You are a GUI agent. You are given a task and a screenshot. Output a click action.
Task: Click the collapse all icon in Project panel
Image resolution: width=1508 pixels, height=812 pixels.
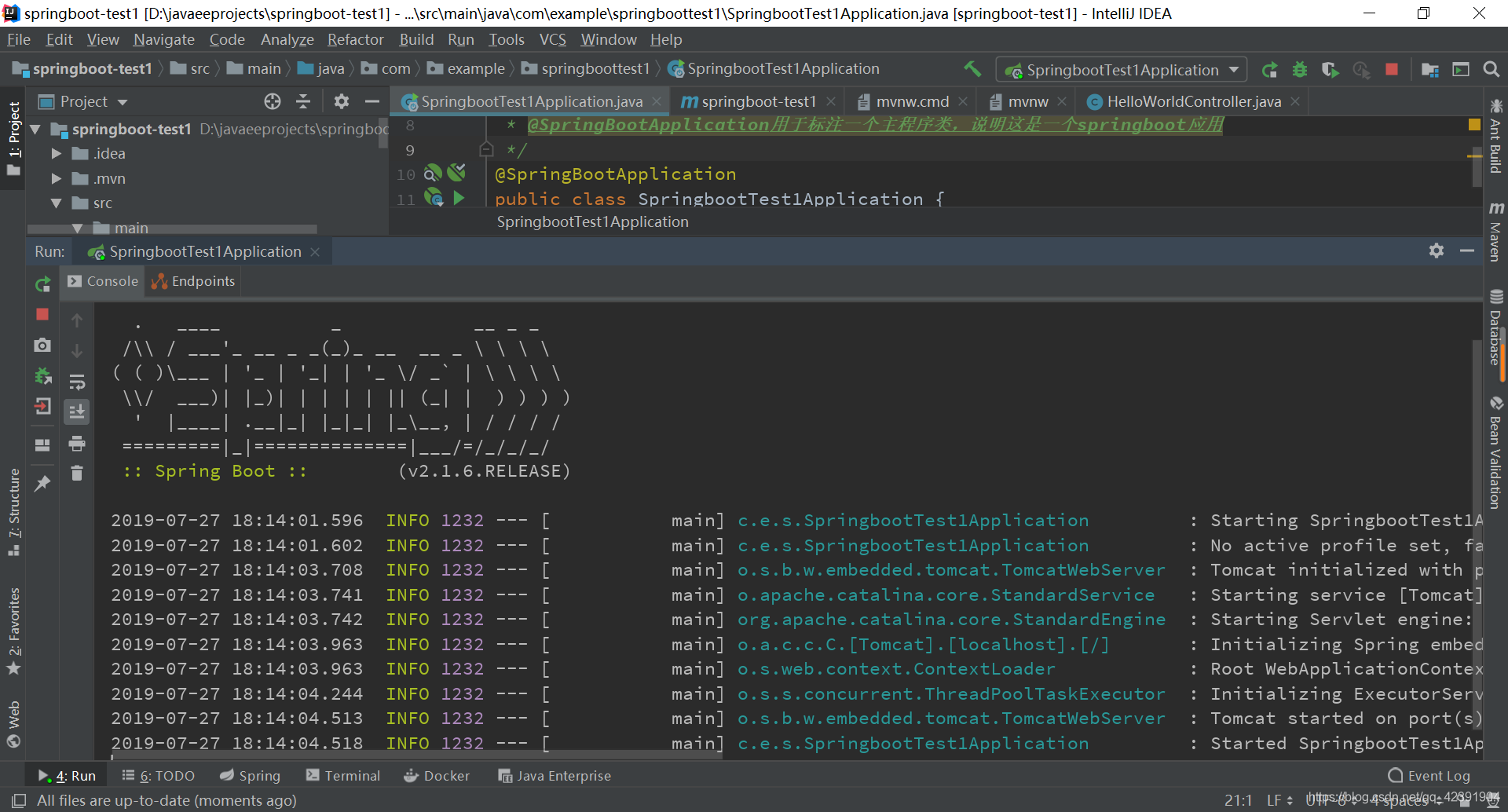pos(303,101)
